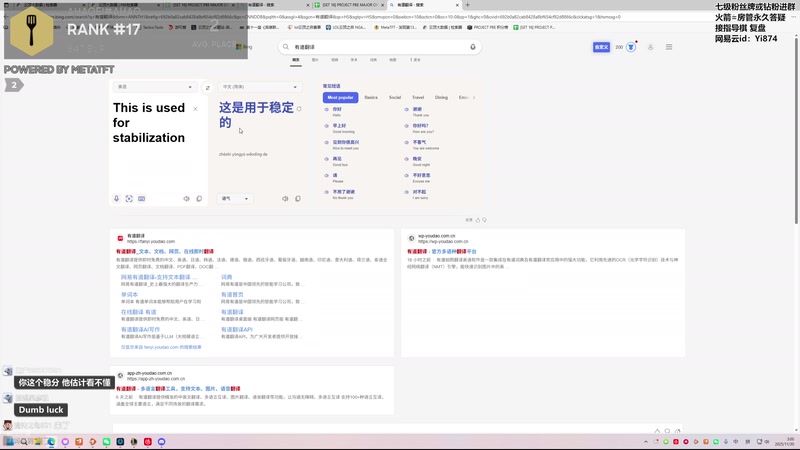This screenshot has height=450, width=800.
Task: Play the No thank you phrase audio
Action: point(327,192)
